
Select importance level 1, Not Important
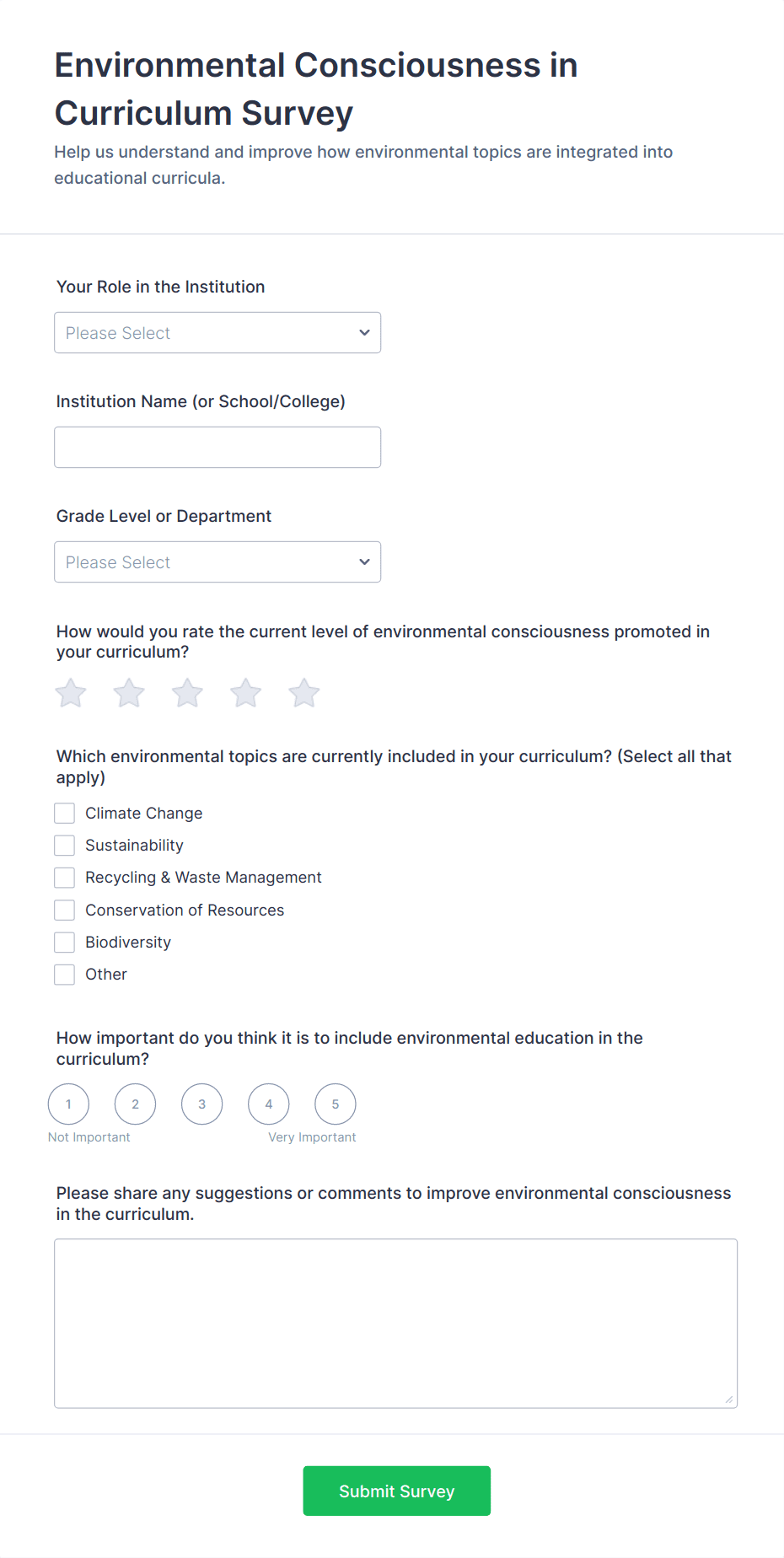click(x=68, y=1104)
